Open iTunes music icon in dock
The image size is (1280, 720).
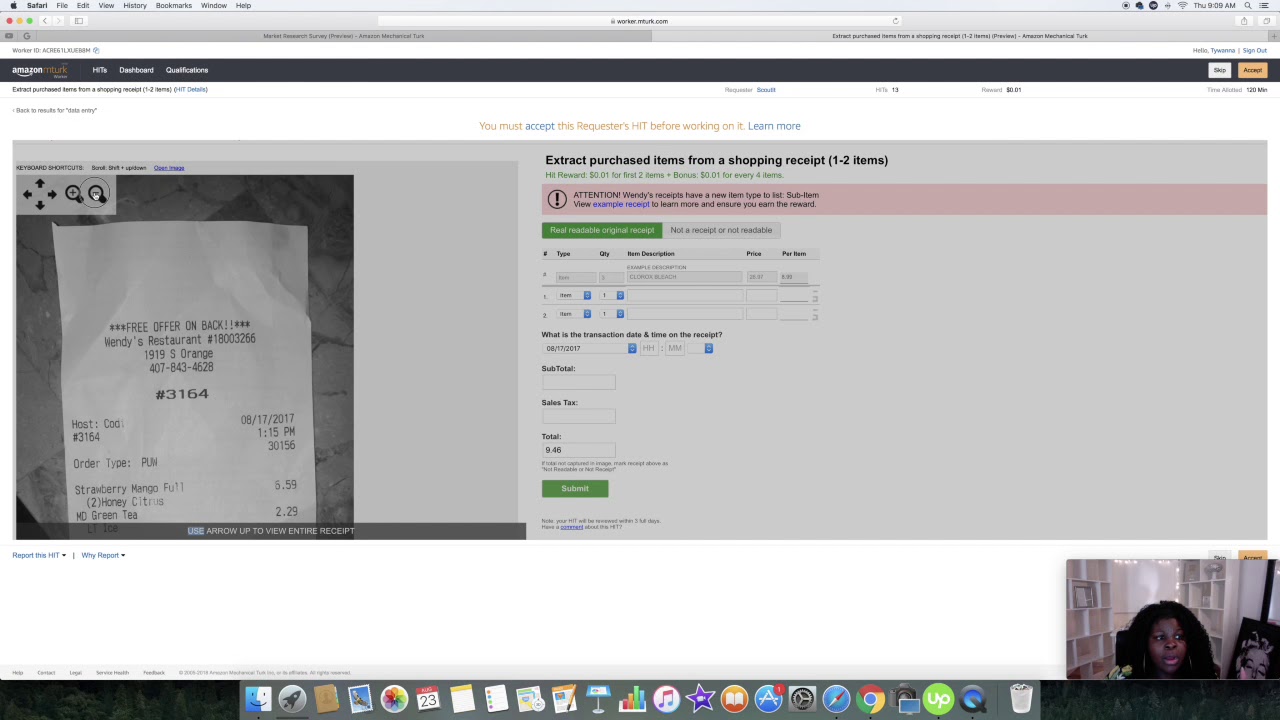click(x=666, y=699)
